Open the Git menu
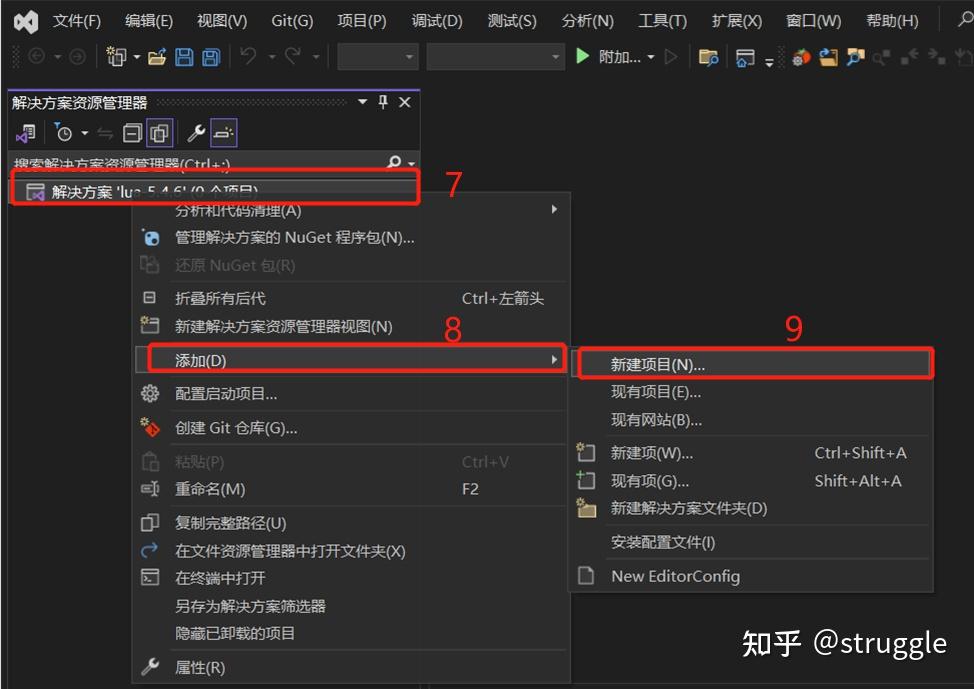The height and width of the screenshot is (689, 974). [x=291, y=20]
